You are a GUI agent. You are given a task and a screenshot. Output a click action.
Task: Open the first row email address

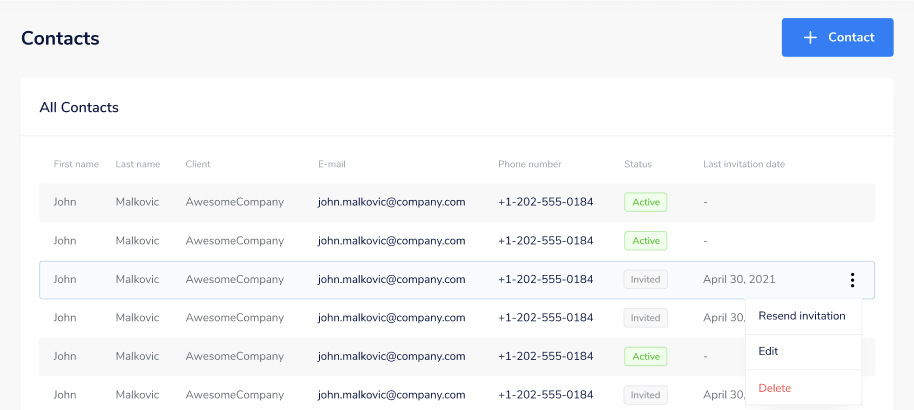[x=392, y=202]
